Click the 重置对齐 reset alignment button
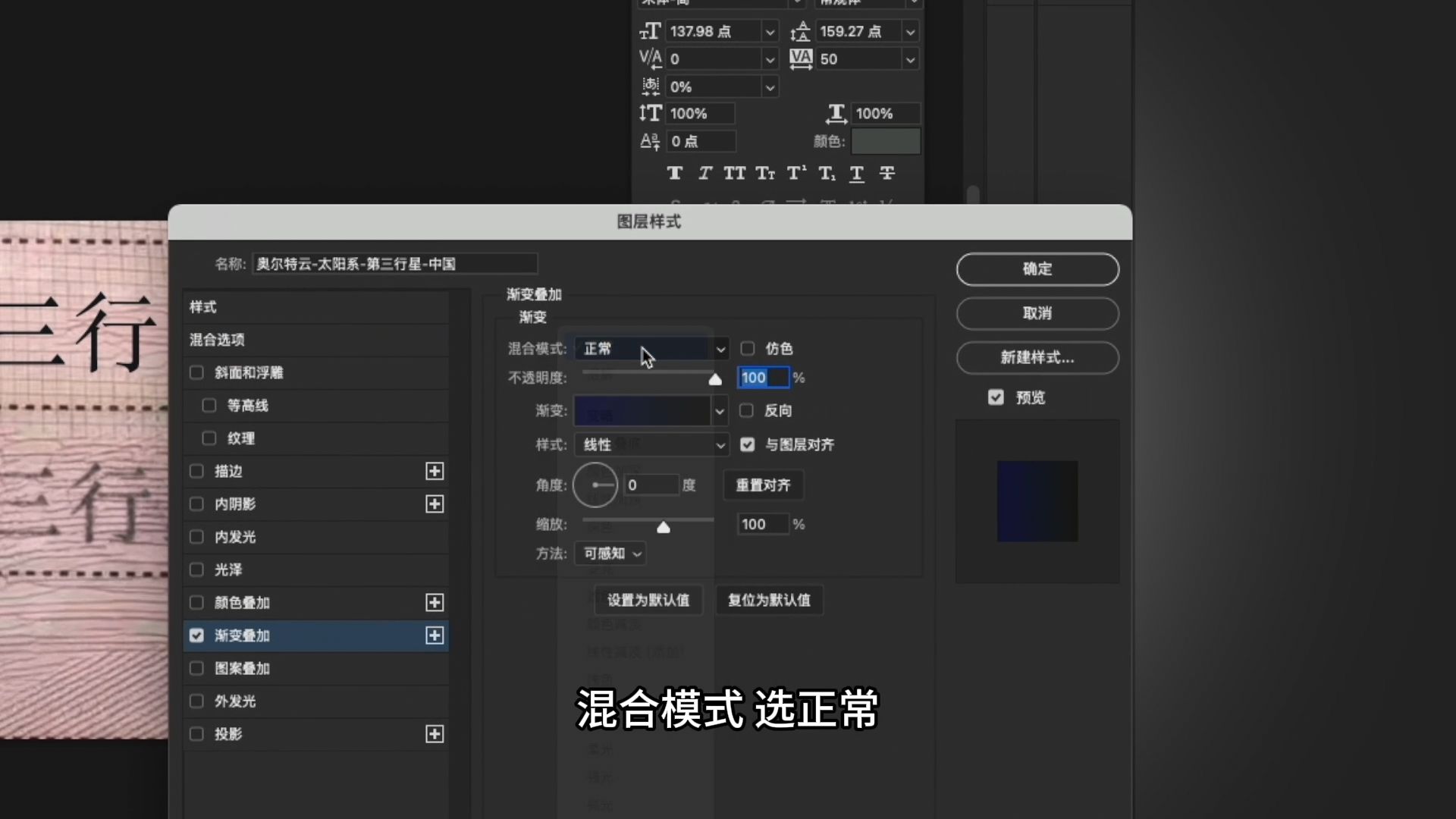Viewport: 1456px width, 819px height. pyautogui.click(x=763, y=485)
